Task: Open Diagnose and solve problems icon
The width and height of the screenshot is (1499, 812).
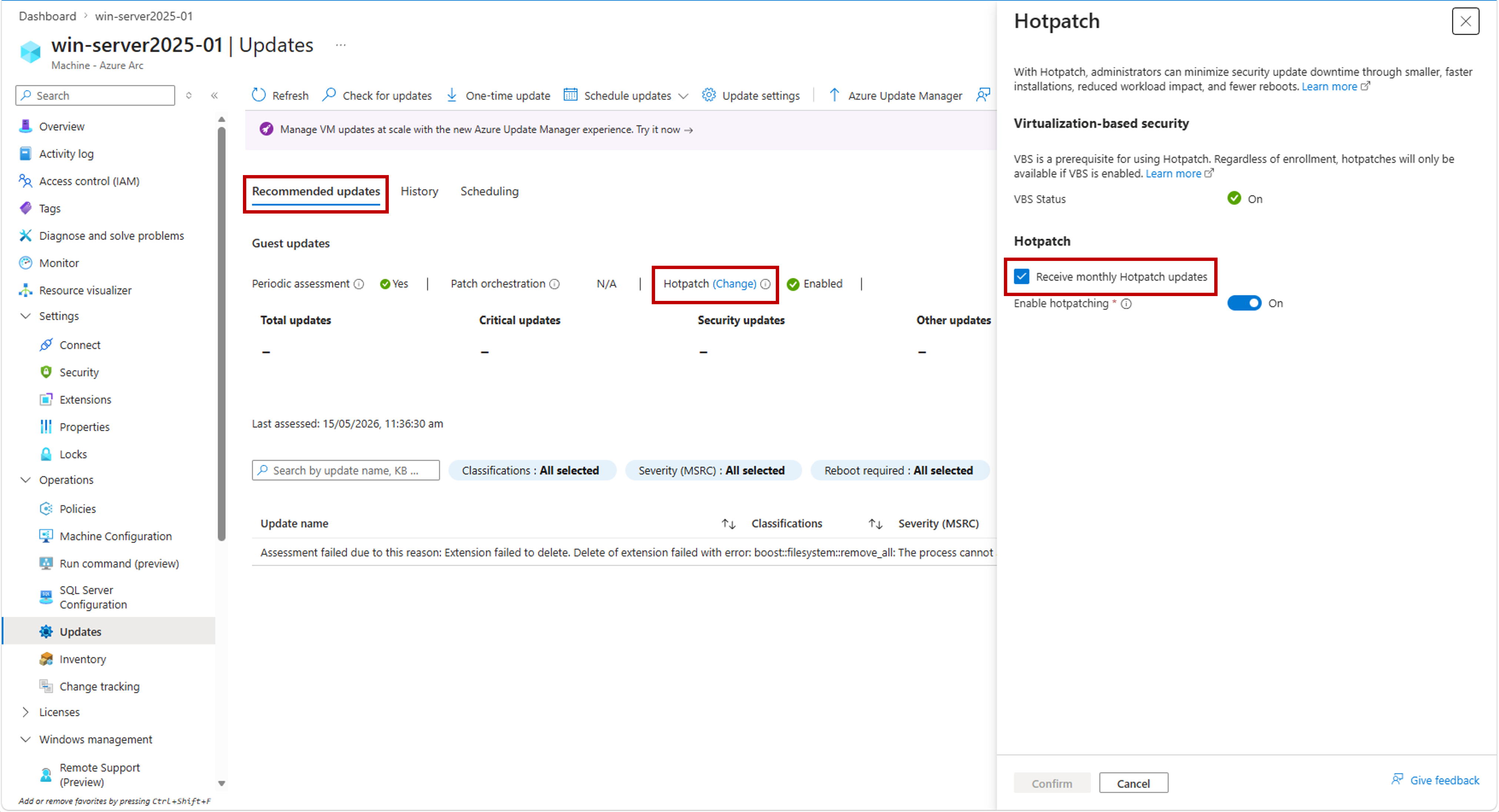Action: (25, 236)
